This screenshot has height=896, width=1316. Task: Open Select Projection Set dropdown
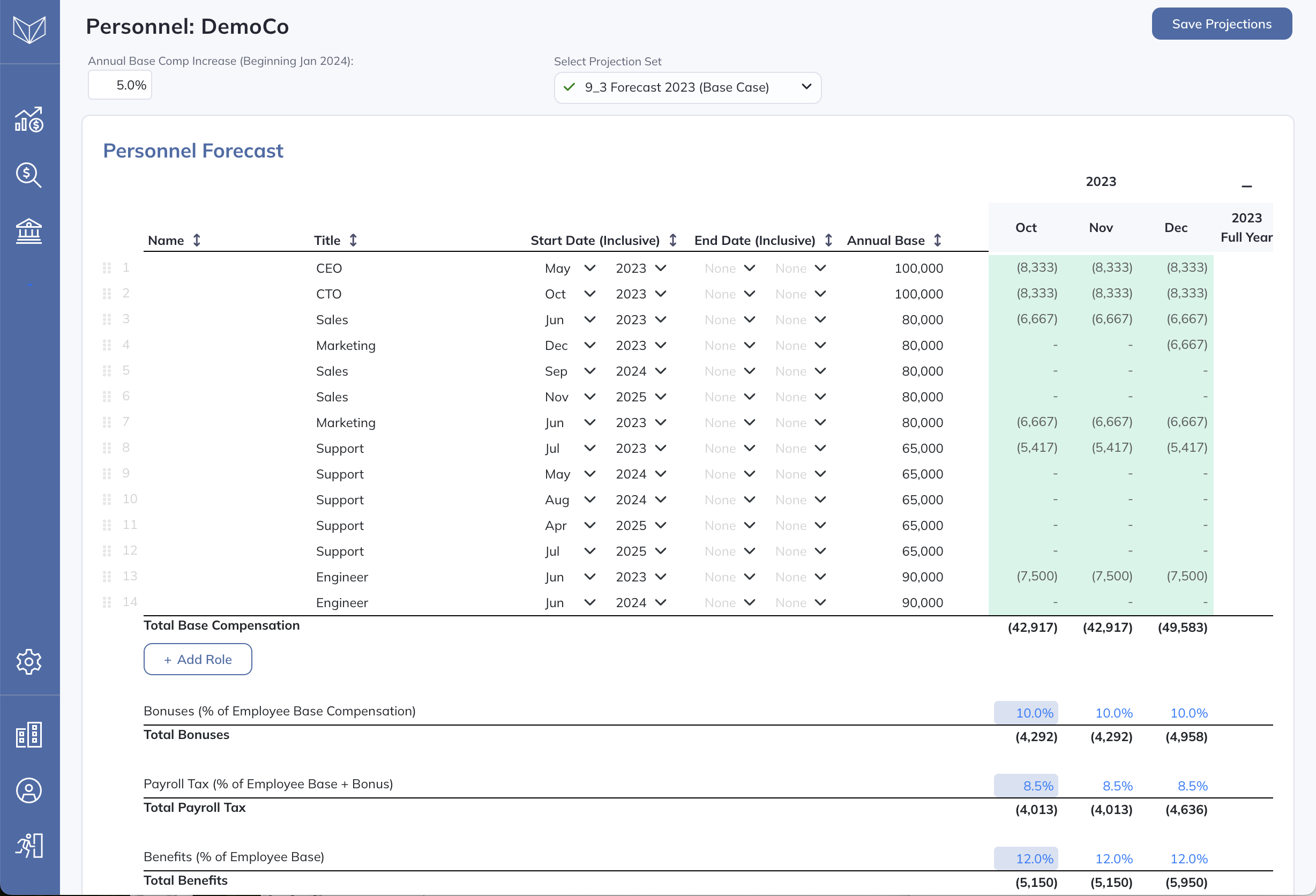(x=687, y=87)
